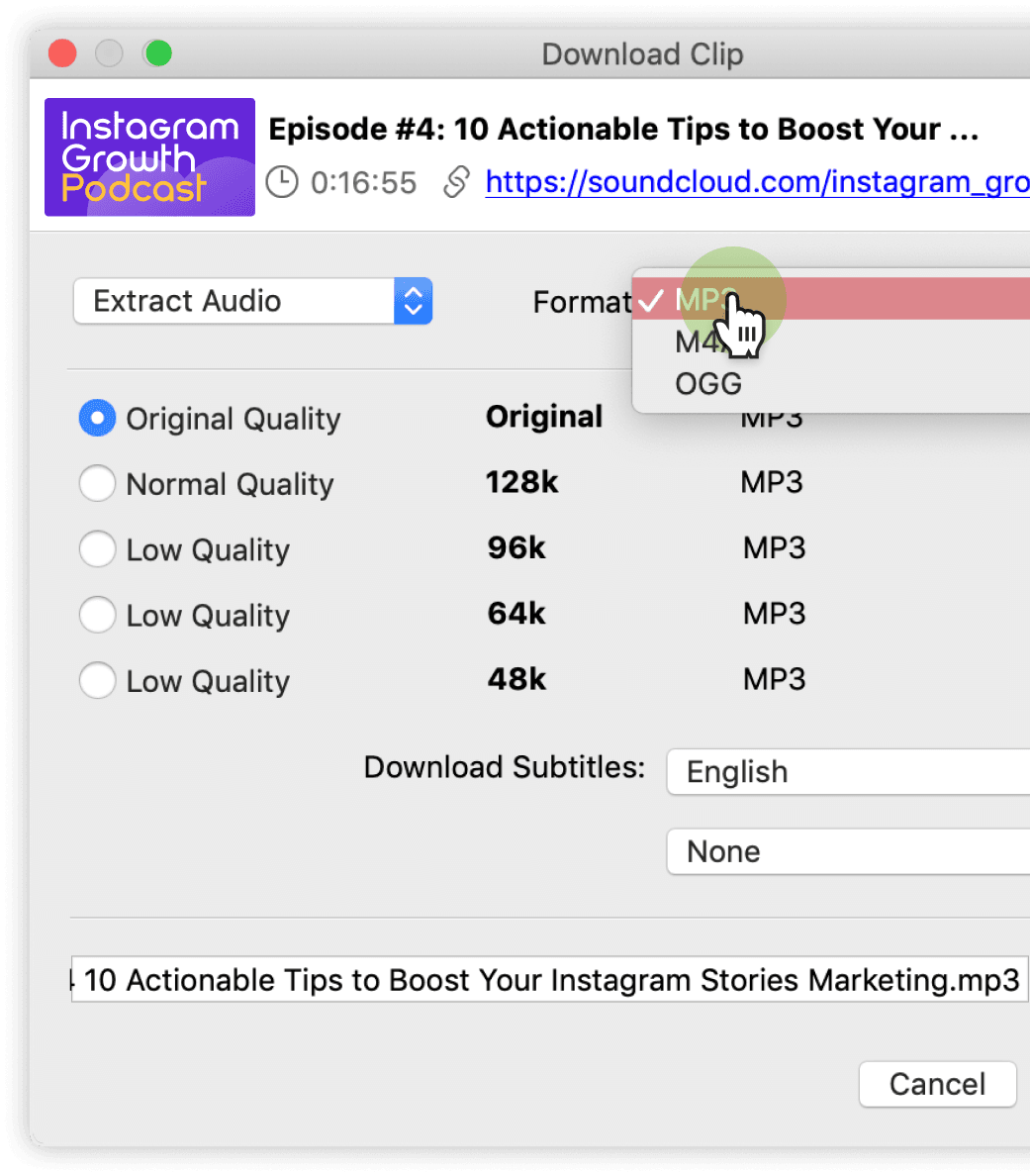Screen dimensions: 1030x1176
Task: Click the 0:16:55 duration text
Action: (x=363, y=182)
